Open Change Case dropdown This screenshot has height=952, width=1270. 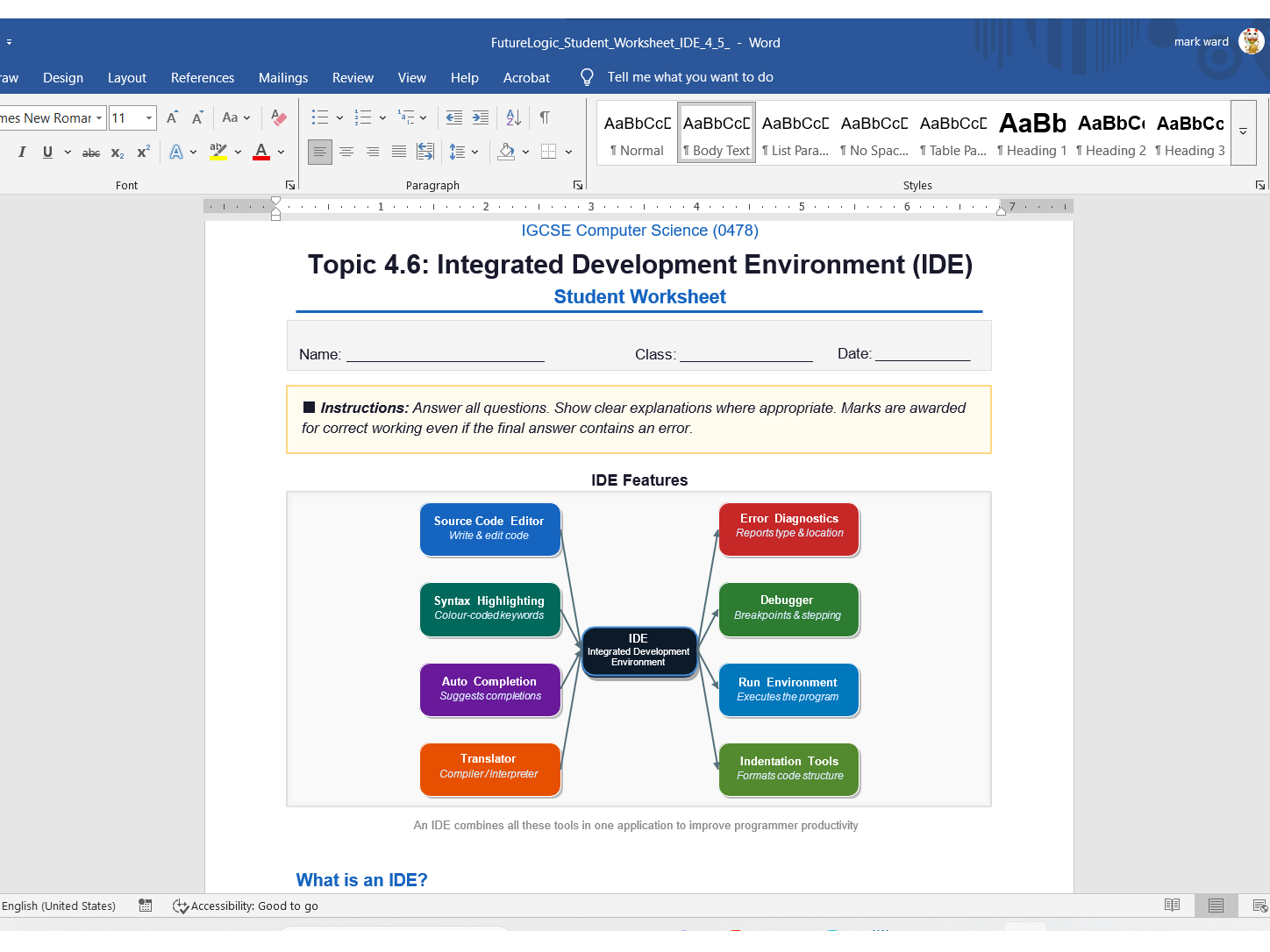236,117
